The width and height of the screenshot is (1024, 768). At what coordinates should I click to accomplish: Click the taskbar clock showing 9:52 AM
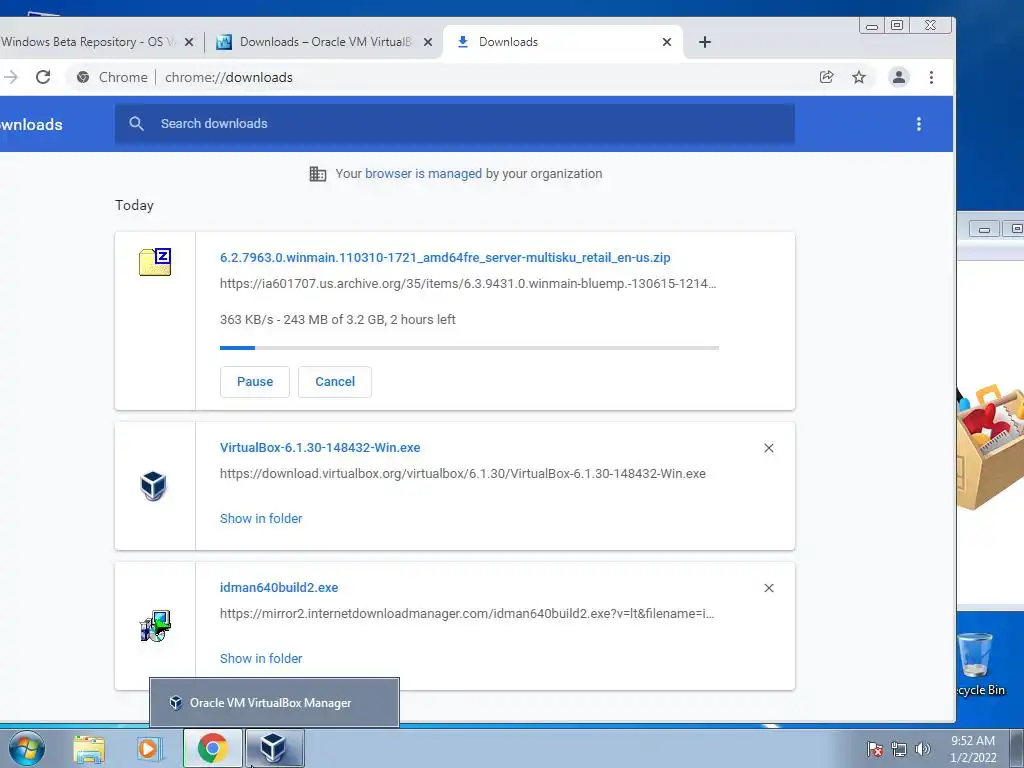(x=973, y=749)
